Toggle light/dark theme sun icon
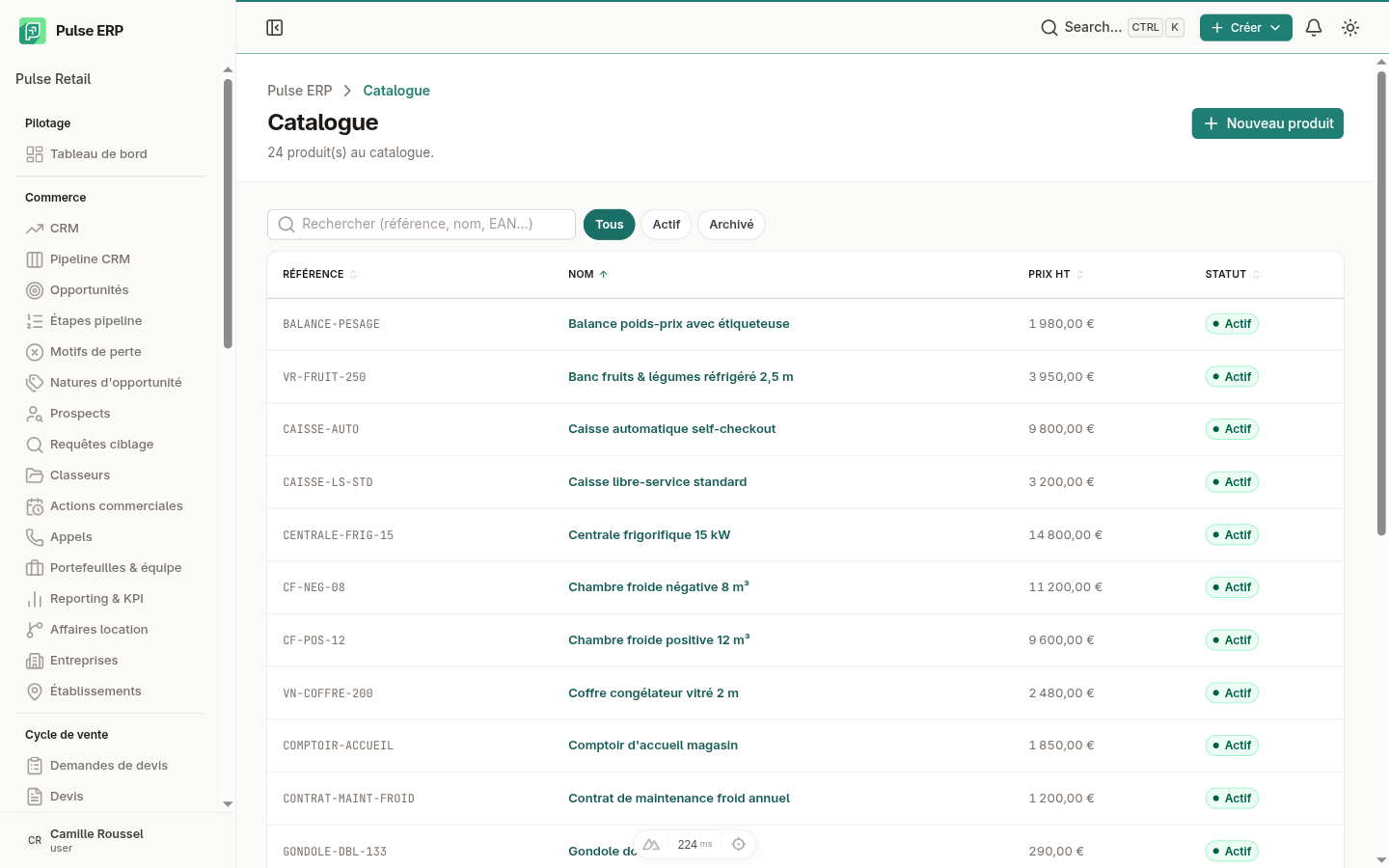1389x868 pixels. coord(1350,28)
